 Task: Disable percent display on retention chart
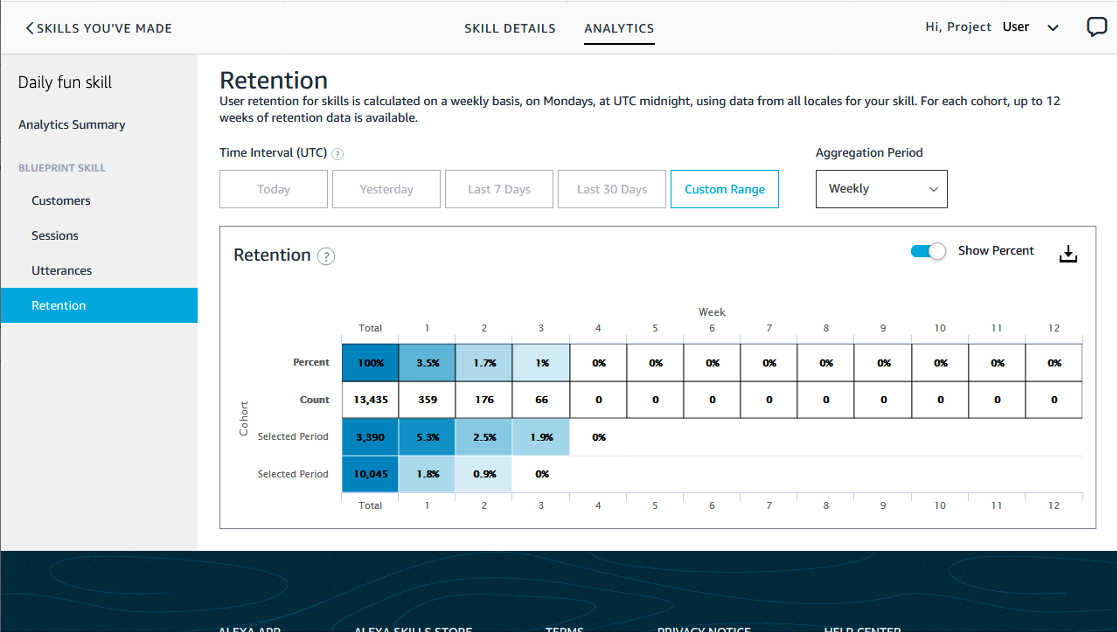(928, 251)
